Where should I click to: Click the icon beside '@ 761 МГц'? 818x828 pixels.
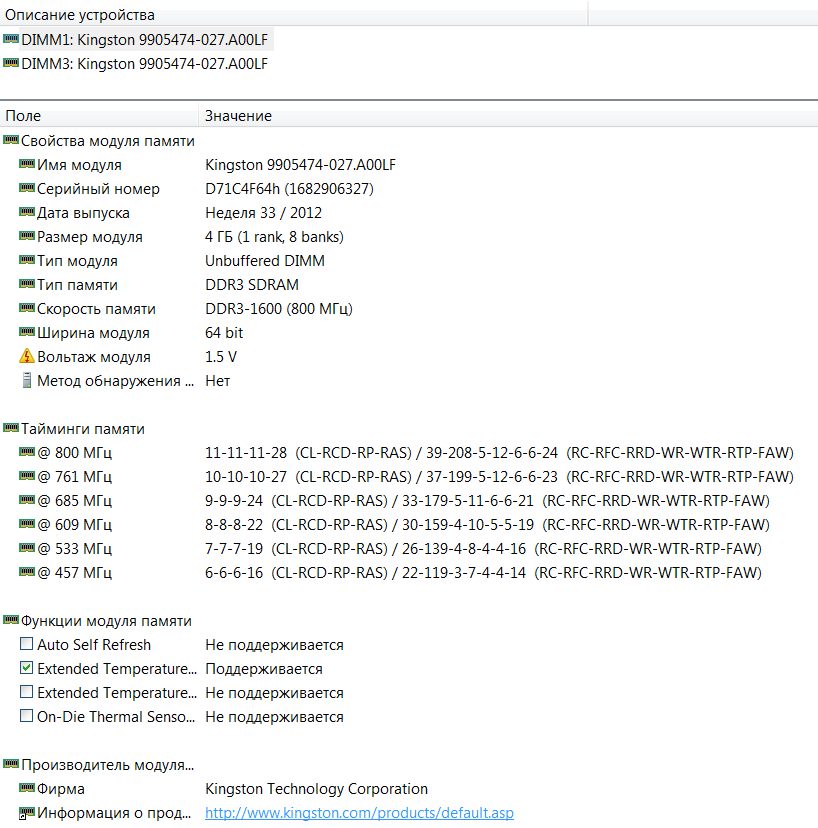click(26, 476)
